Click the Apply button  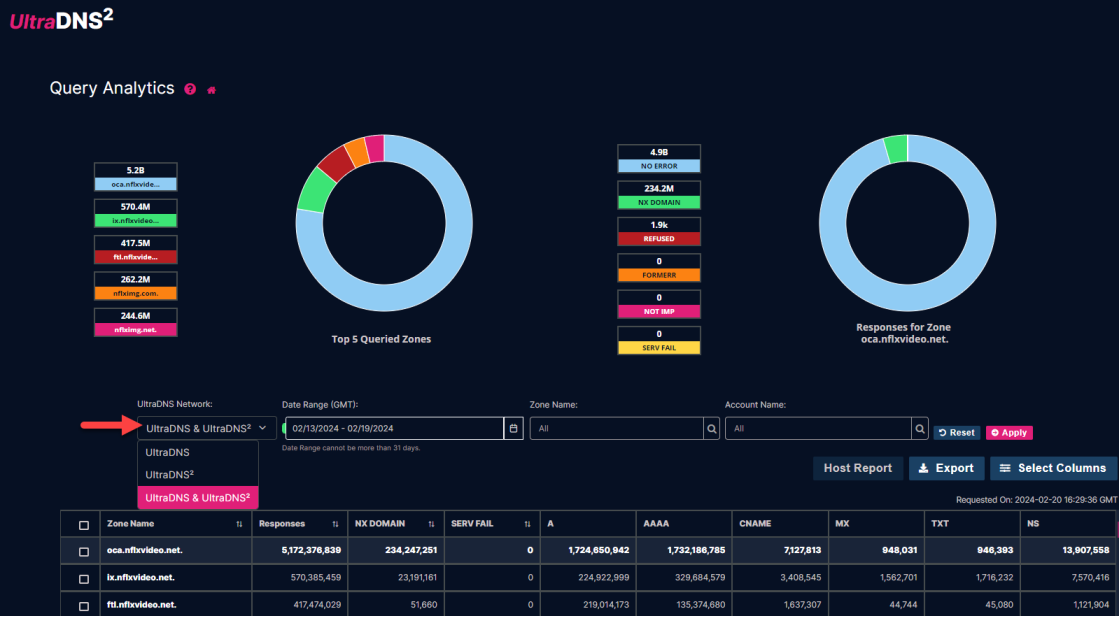1009,432
